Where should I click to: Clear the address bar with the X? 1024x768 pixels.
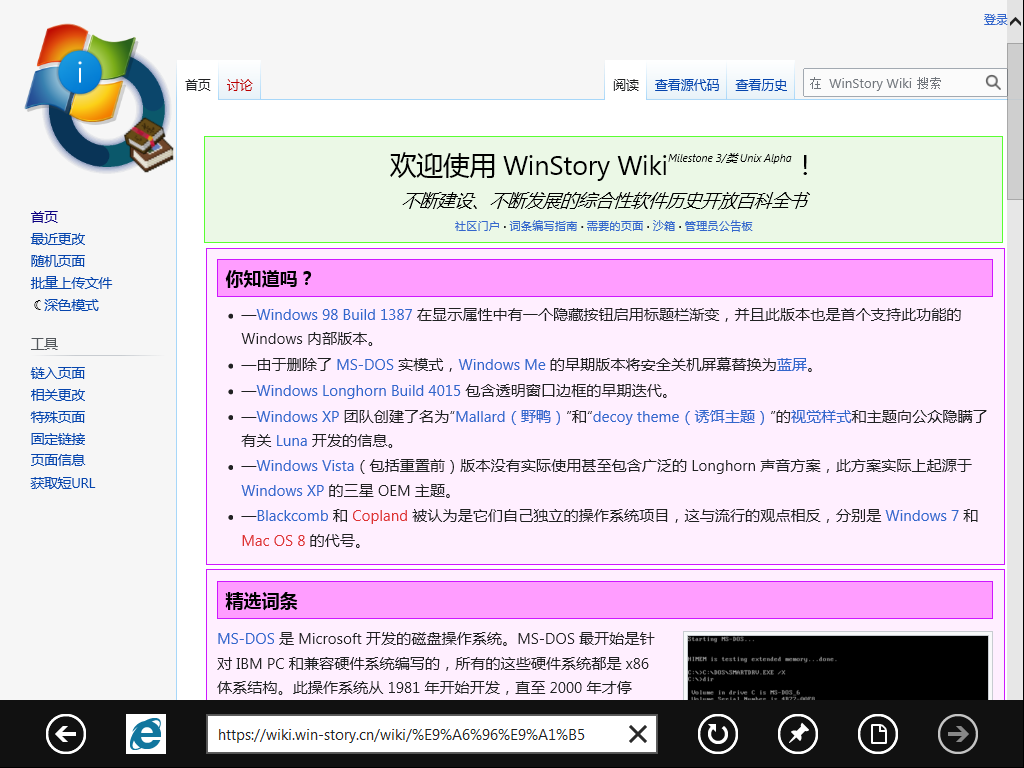point(637,734)
